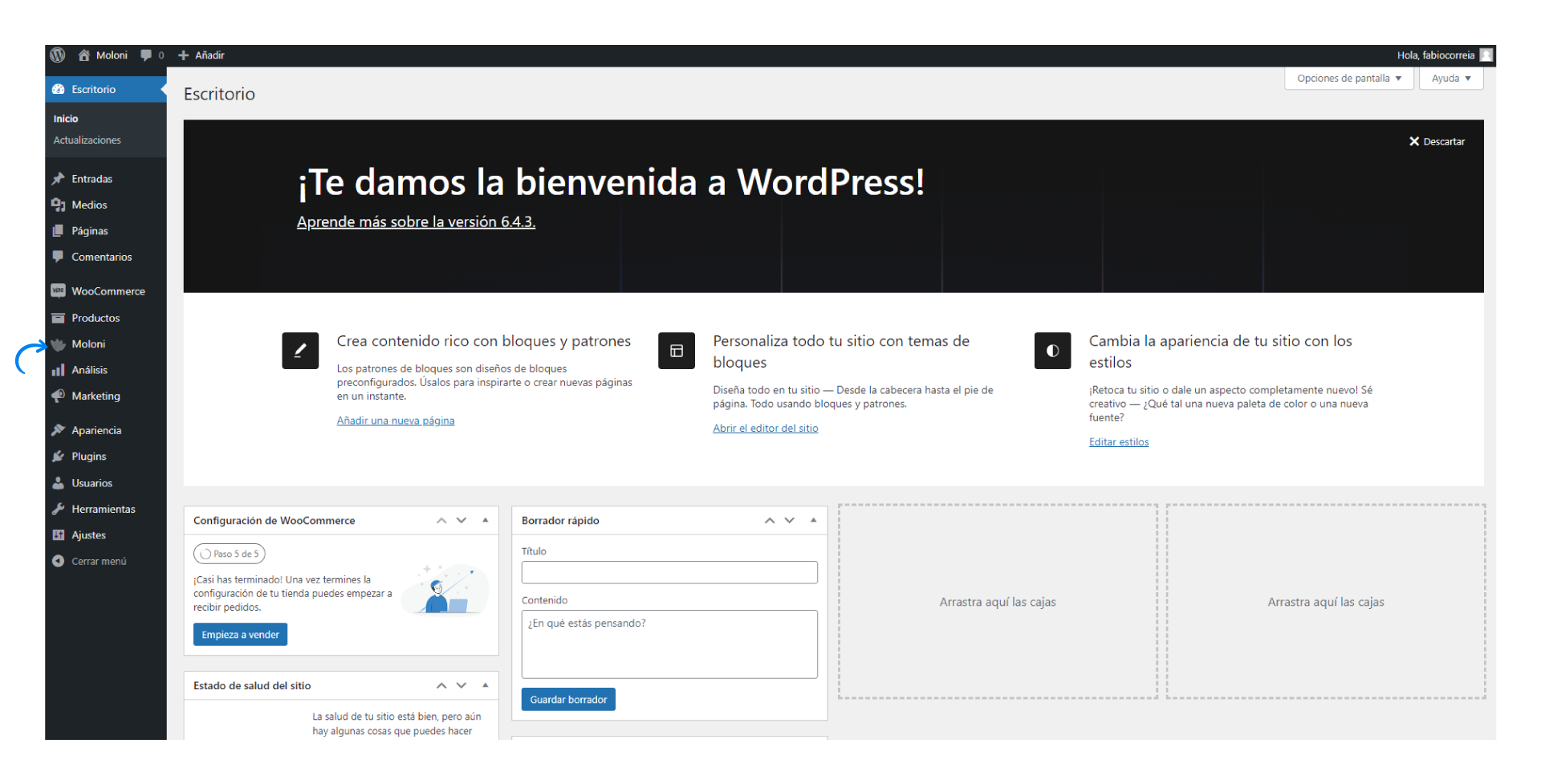Collapse the Borrador rápido panel

[813, 520]
